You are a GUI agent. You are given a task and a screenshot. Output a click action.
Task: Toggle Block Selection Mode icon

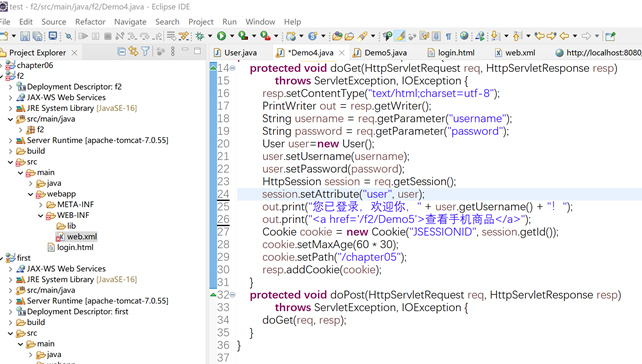coord(436,36)
